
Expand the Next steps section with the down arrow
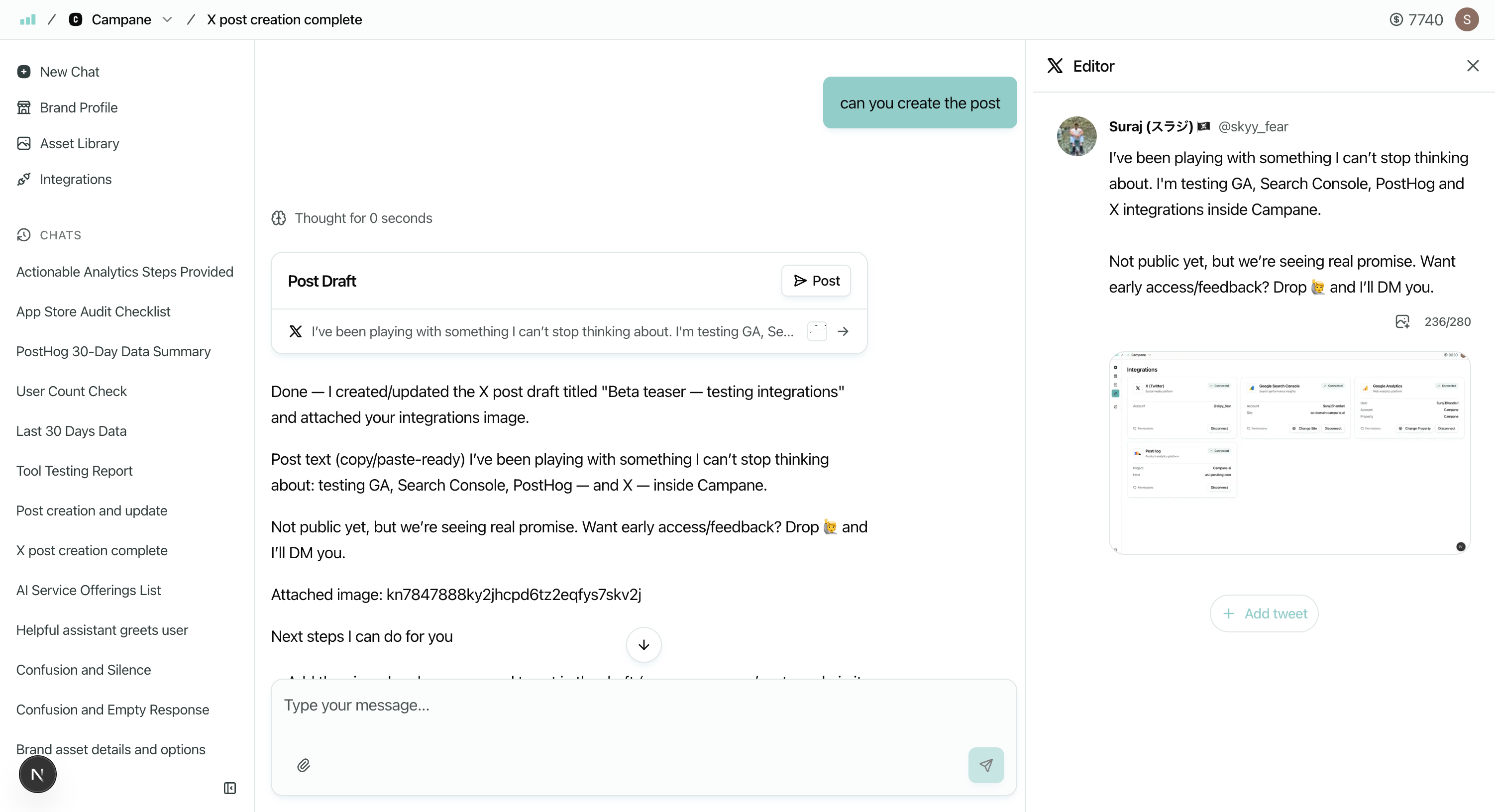(x=643, y=644)
